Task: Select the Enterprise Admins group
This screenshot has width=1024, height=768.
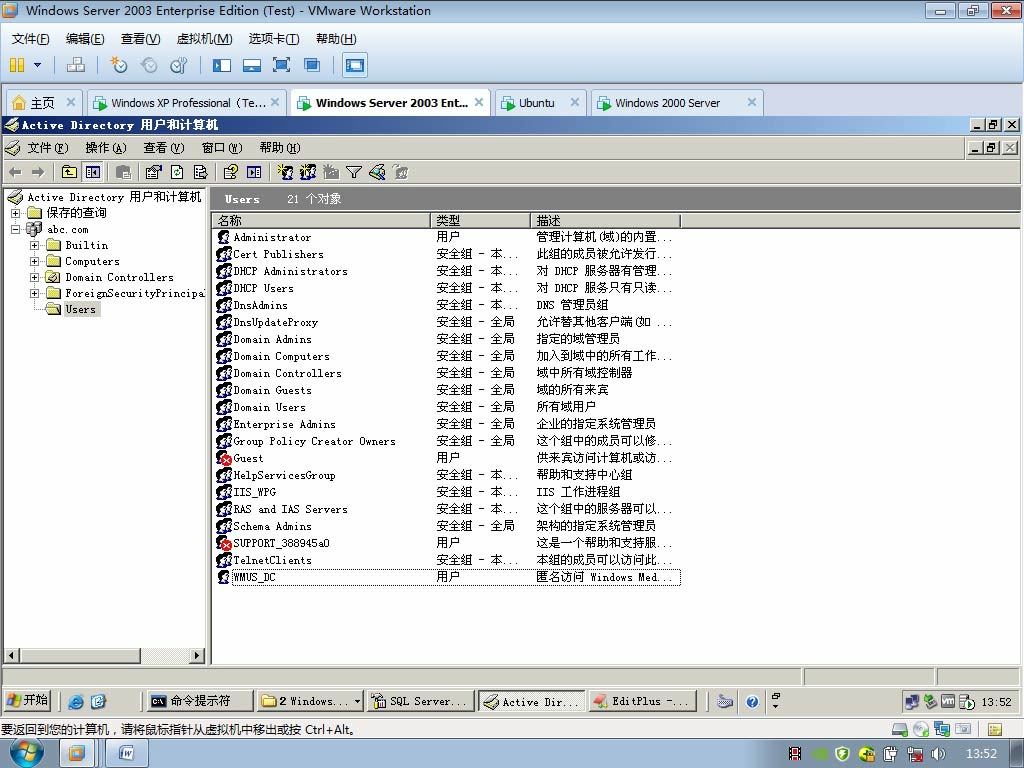Action: pyautogui.click(x=284, y=424)
